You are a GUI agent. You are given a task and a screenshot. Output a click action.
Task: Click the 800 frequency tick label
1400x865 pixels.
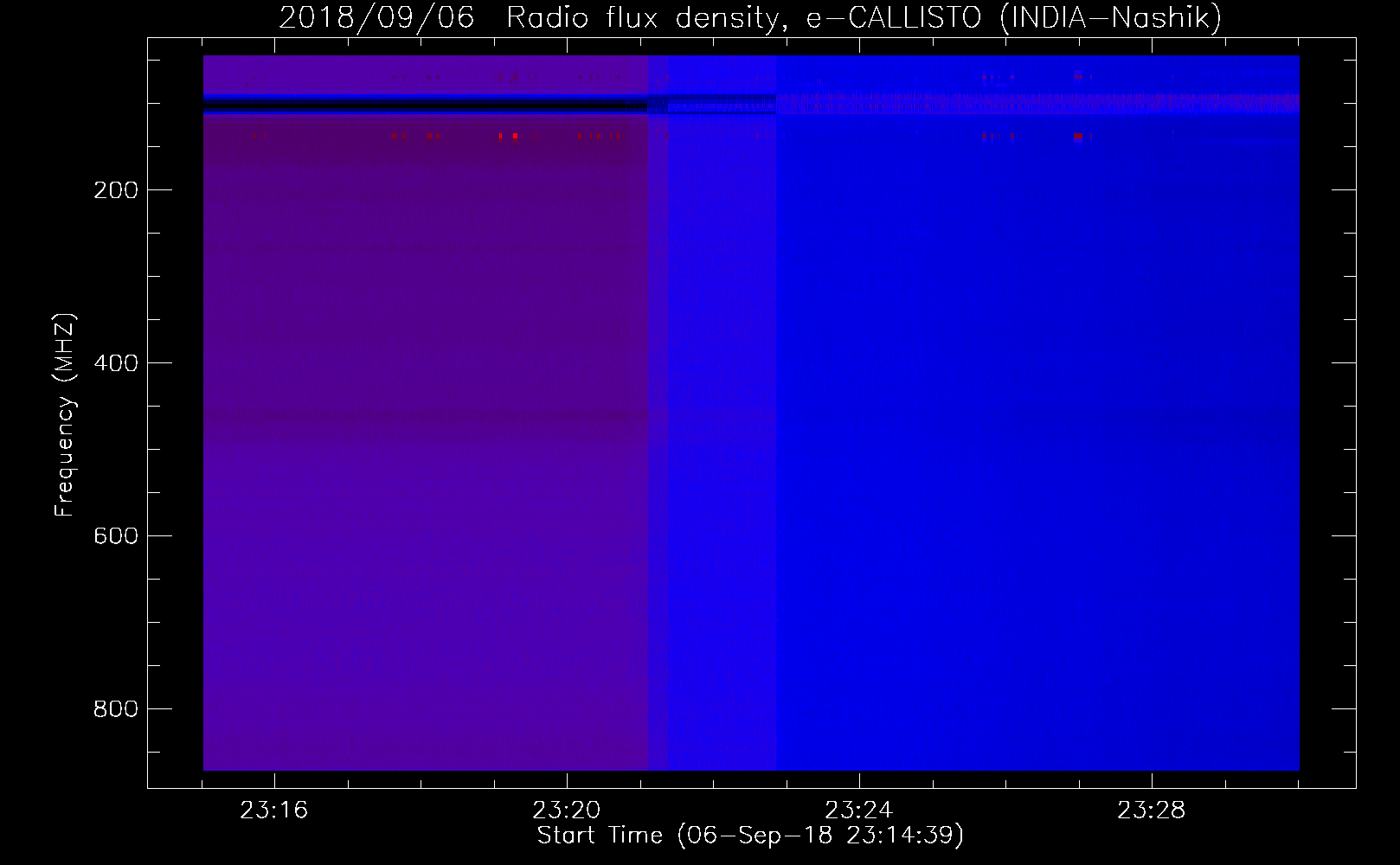tap(116, 709)
